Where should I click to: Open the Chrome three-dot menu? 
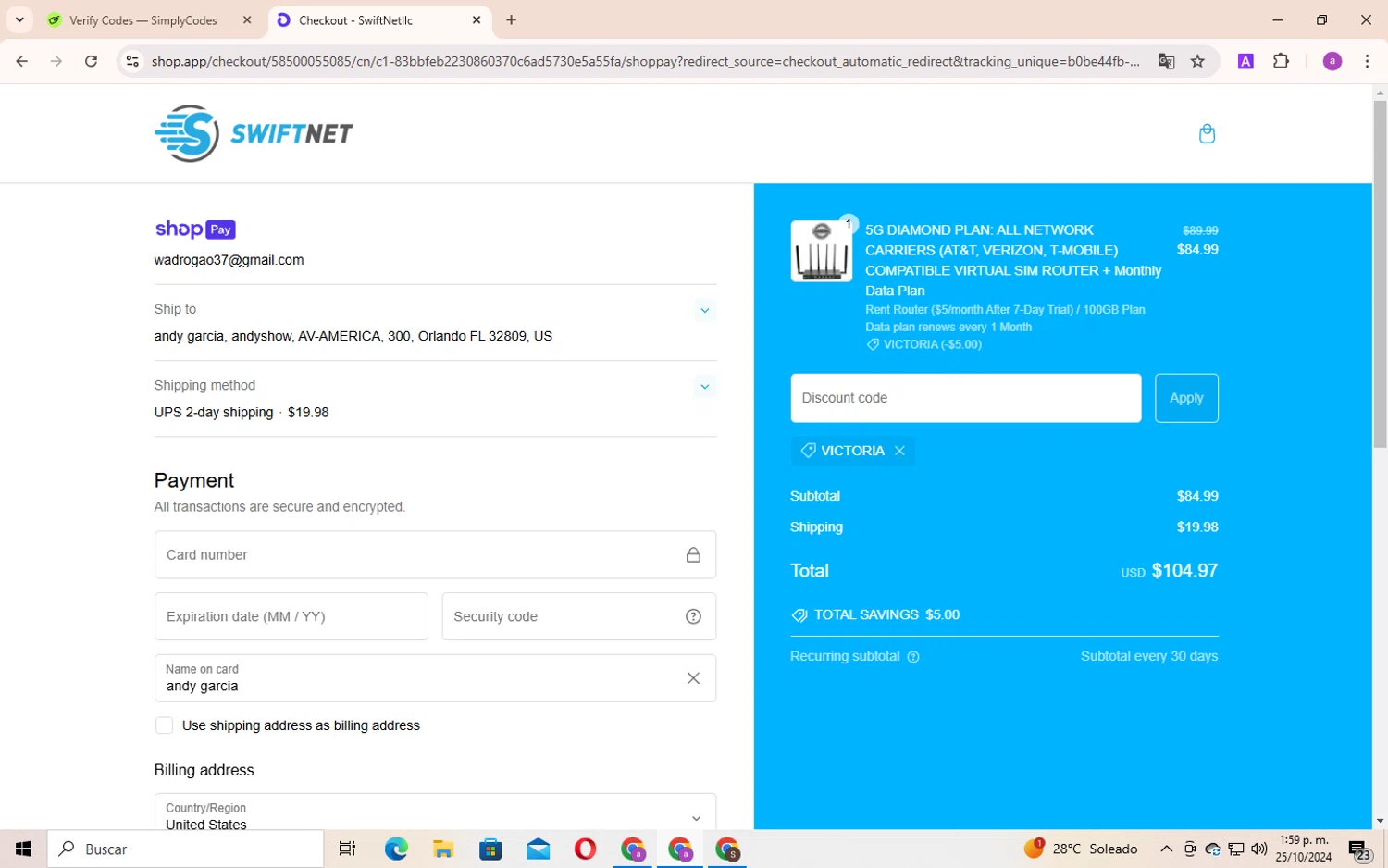pyautogui.click(x=1367, y=61)
